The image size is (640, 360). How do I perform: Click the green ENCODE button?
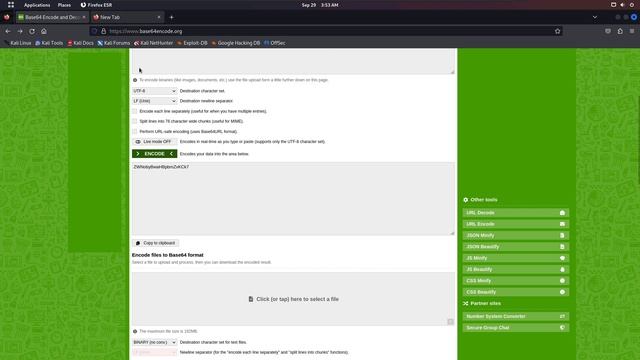(x=154, y=154)
